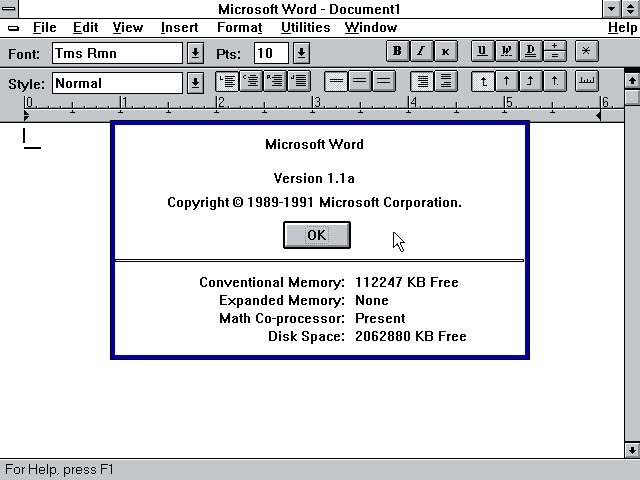Toggle Italic formatting button
The image size is (640, 480).
[421, 52]
